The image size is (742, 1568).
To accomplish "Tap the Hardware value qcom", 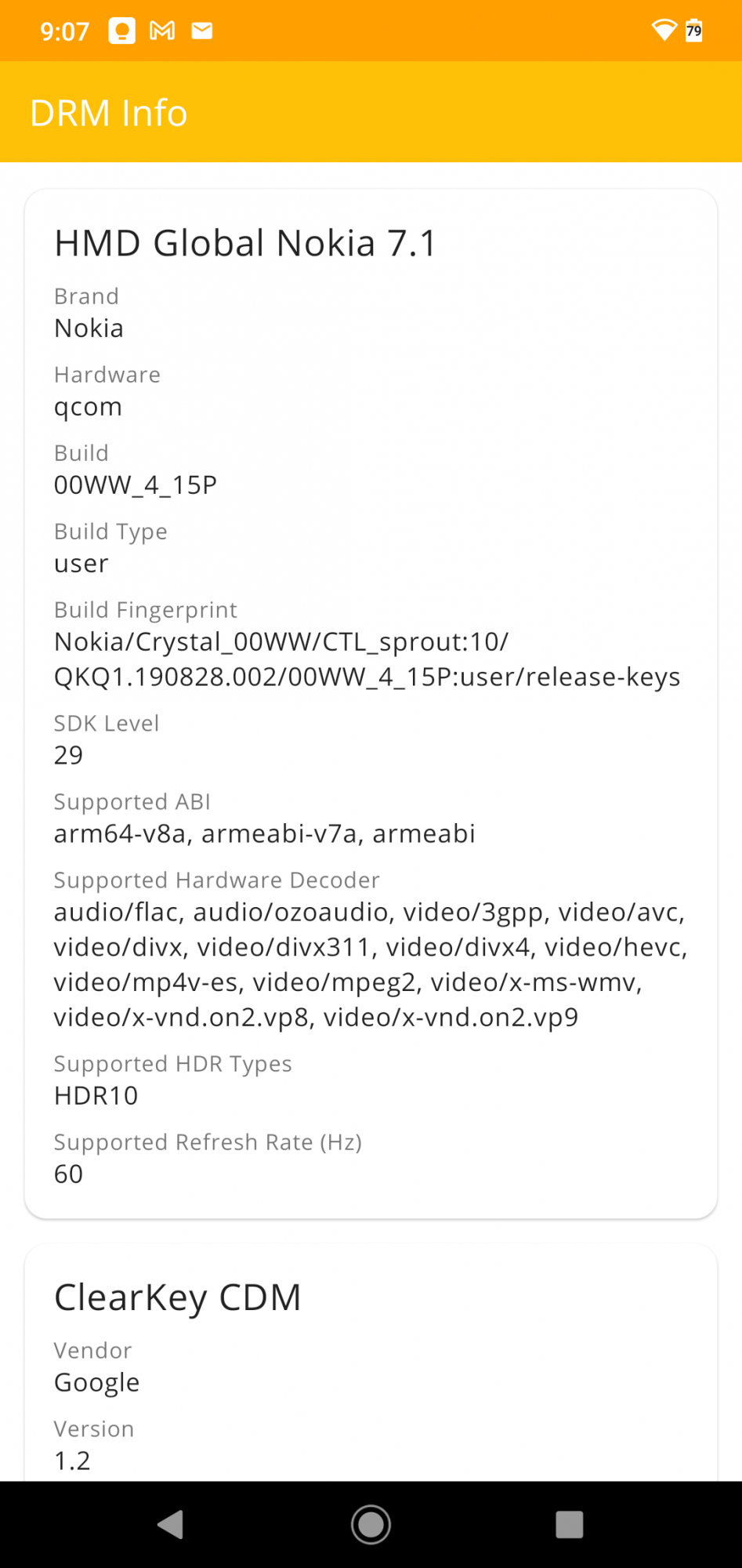I will (88, 407).
